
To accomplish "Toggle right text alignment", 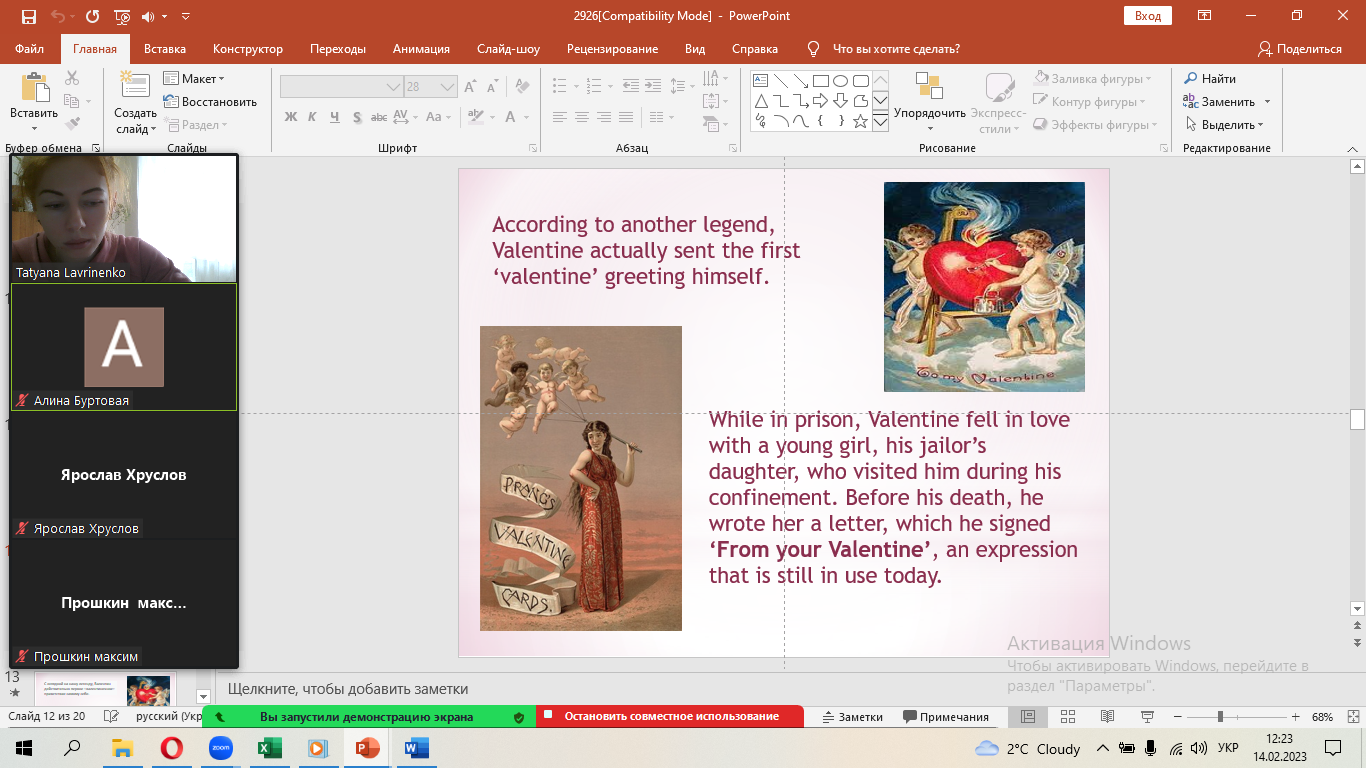I will (x=604, y=117).
